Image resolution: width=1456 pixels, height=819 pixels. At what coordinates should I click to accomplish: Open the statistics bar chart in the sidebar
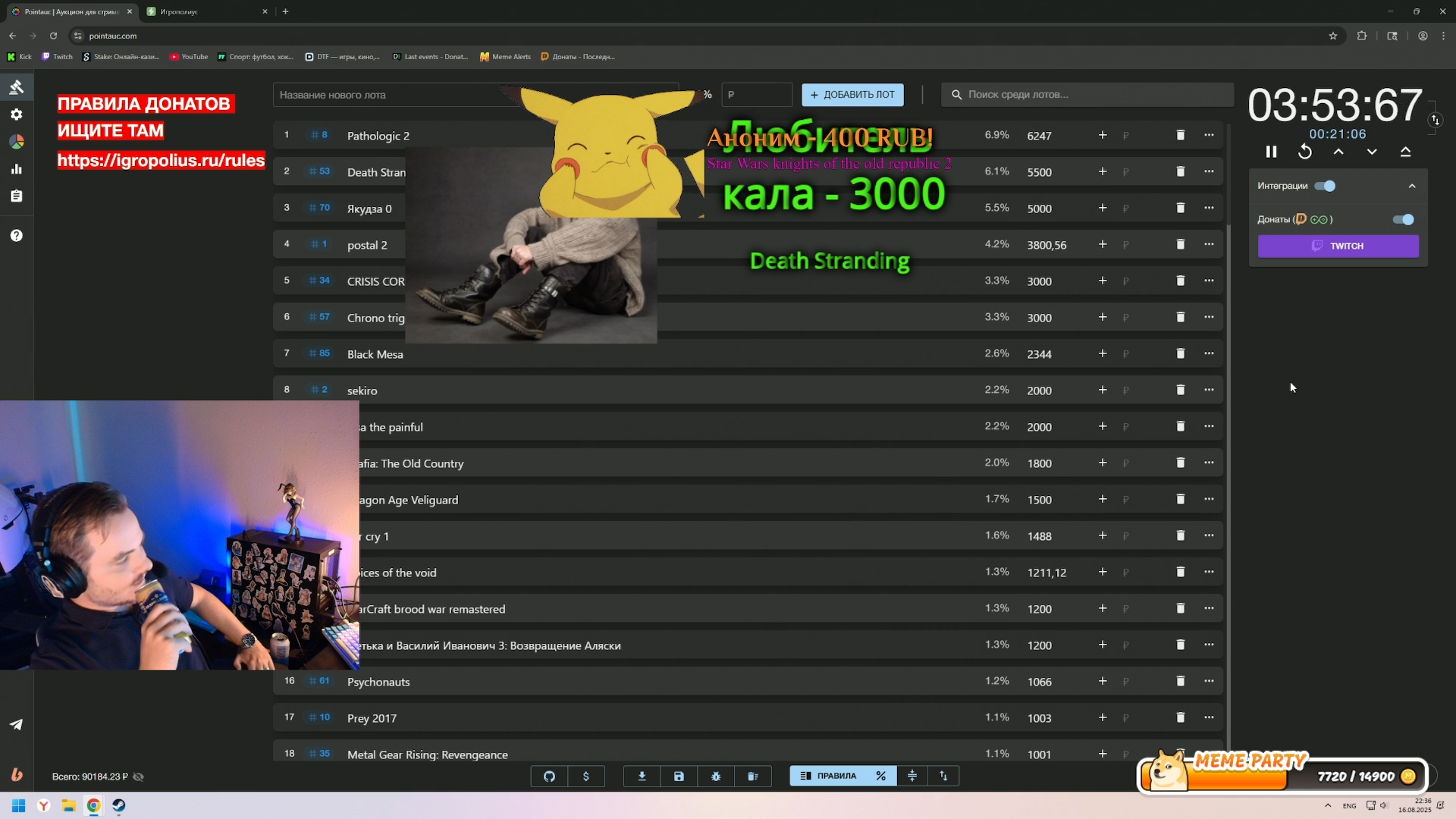coord(16,169)
